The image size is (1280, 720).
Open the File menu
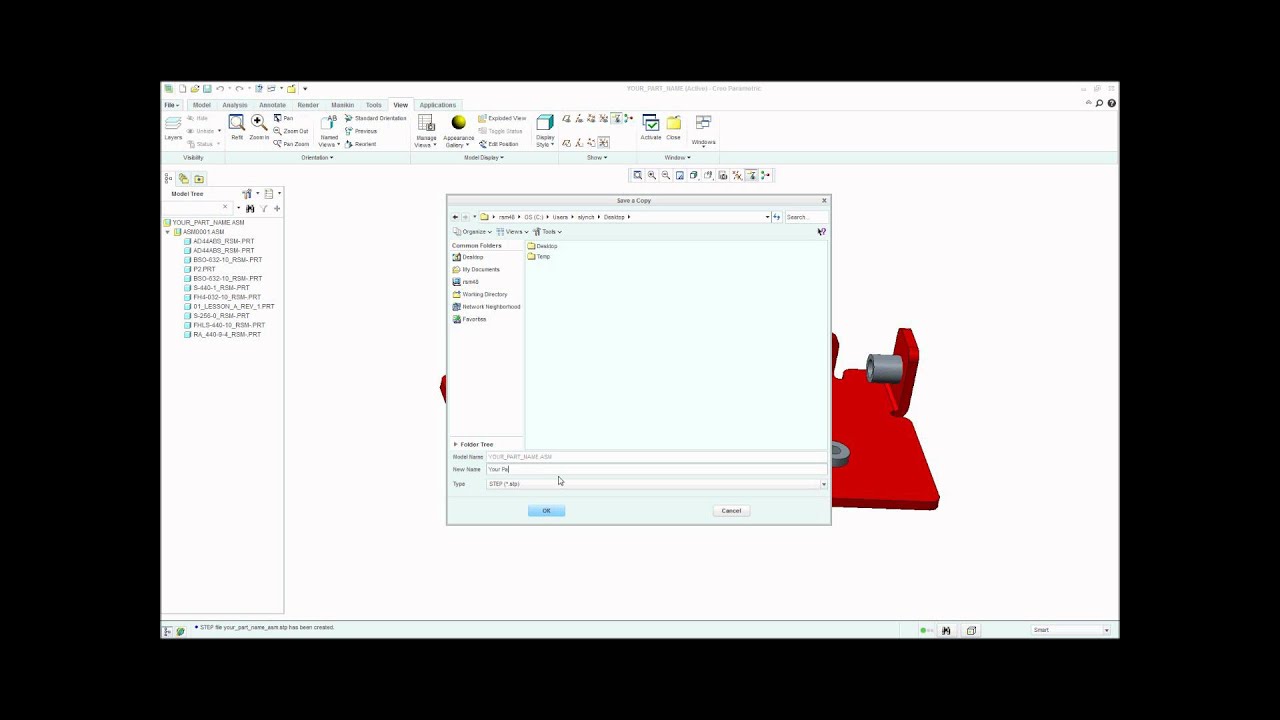pyautogui.click(x=172, y=105)
